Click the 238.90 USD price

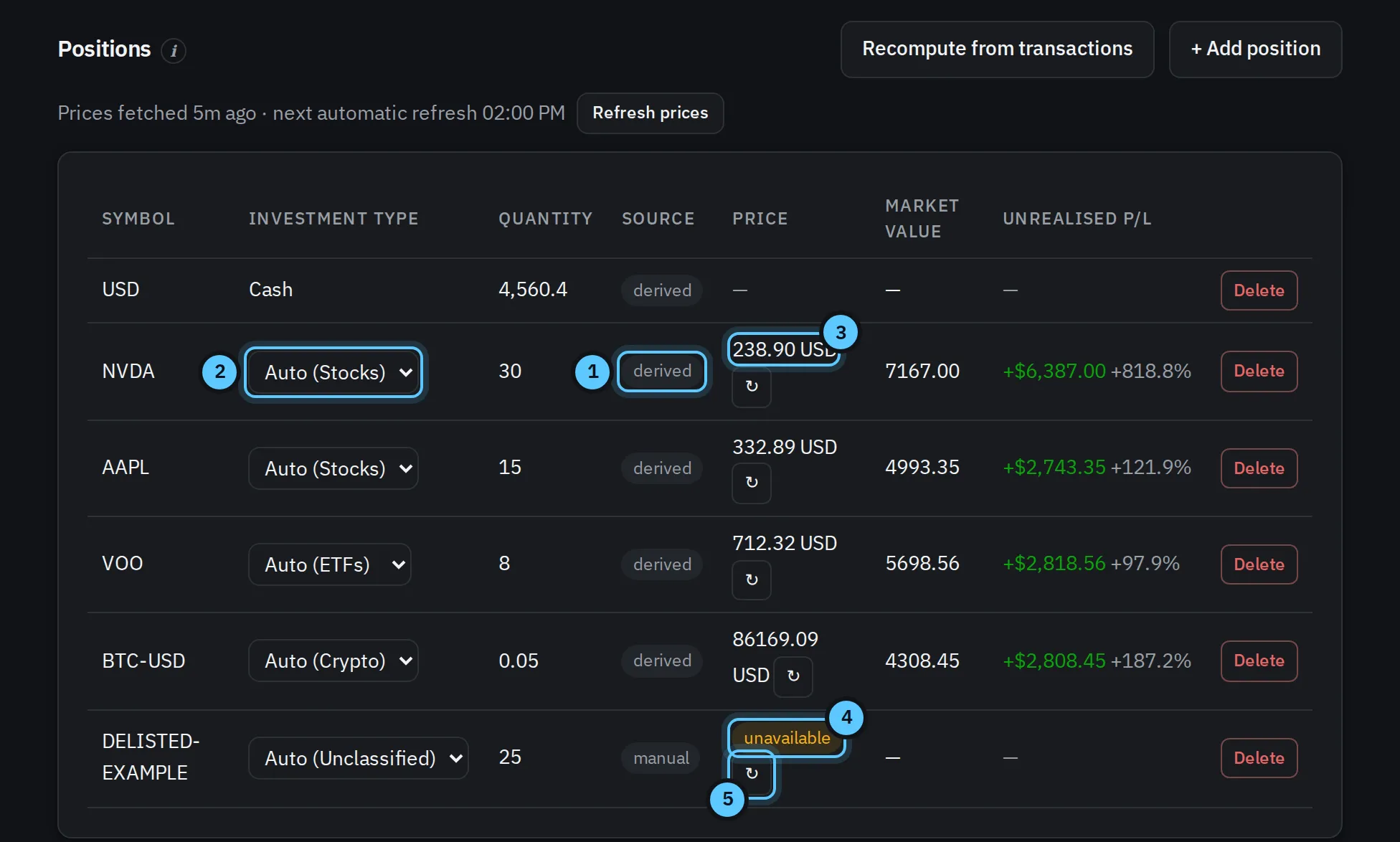click(x=785, y=349)
